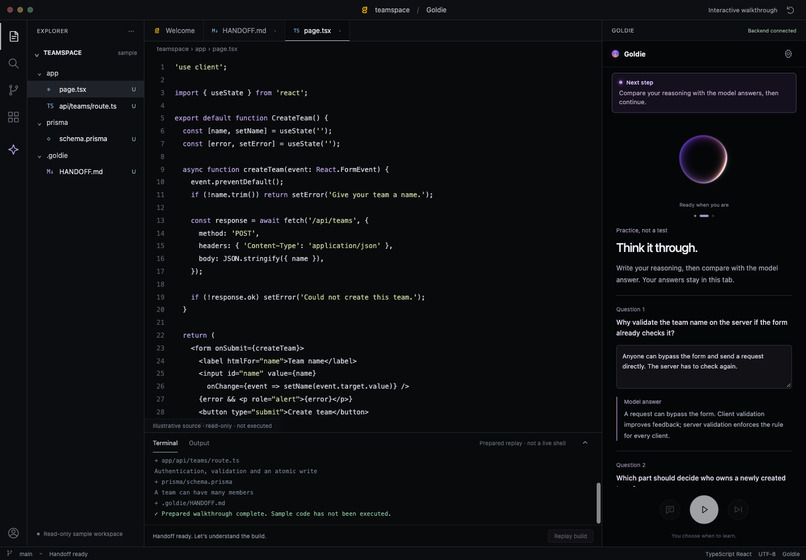Screen dimensions: 806x560
Task: Switch to the HANDOFF.md editor tab
Action: (244, 31)
